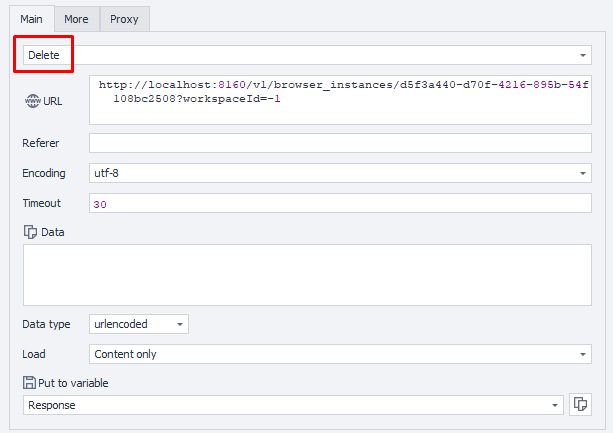Image resolution: width=613 pixels, height=433 pixels.
Task: Focus the empty Referer input field
Action: [340, 143]
